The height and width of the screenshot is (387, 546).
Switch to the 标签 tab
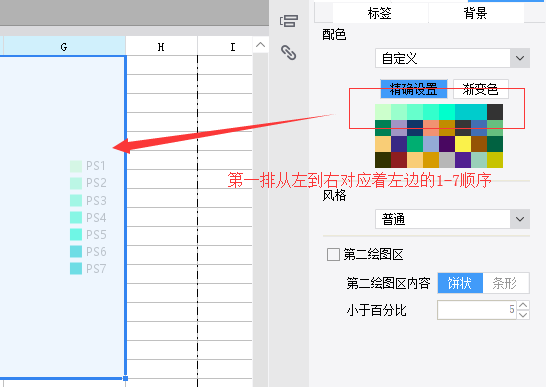click(380, 13)
